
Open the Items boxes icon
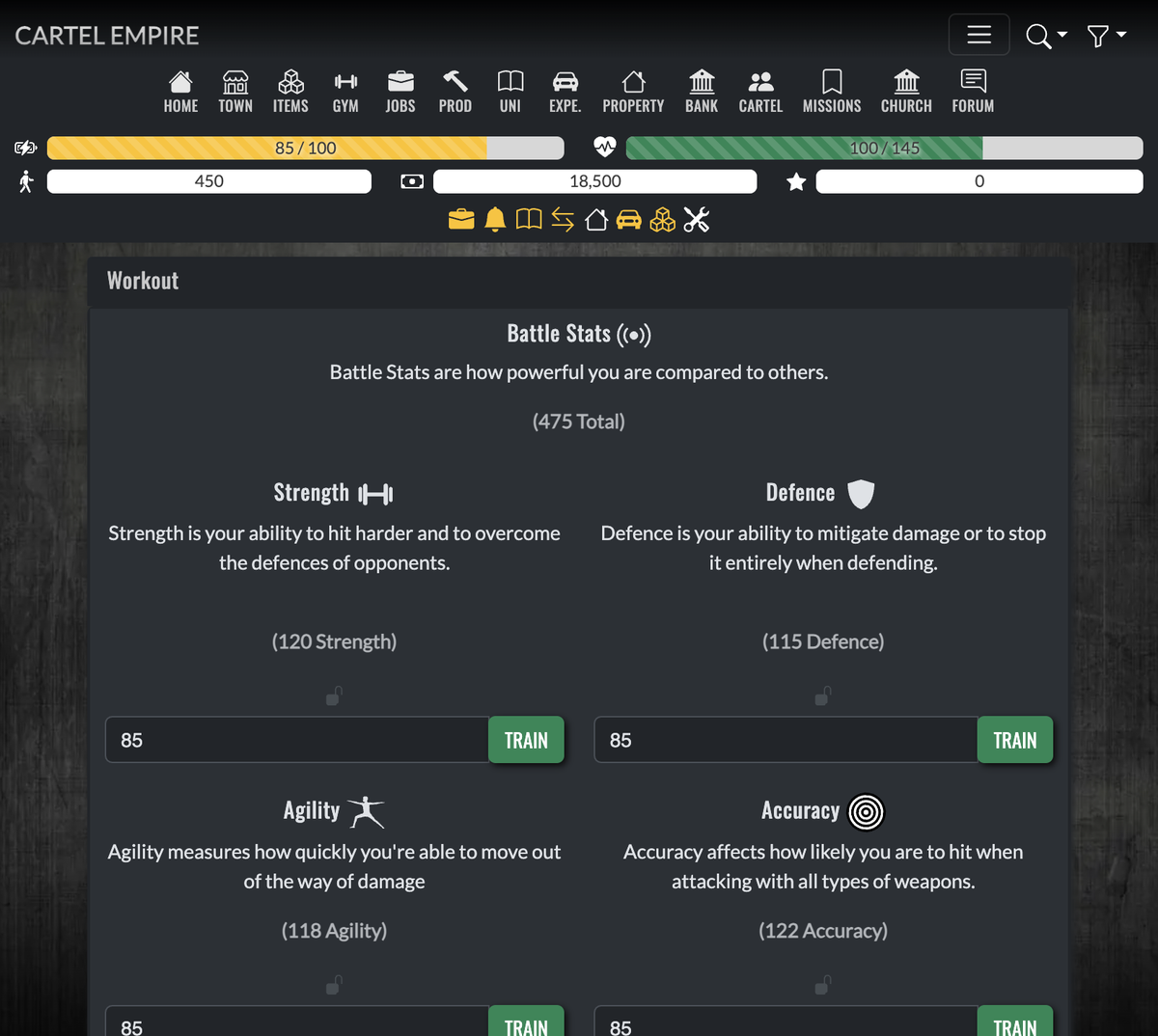[290, 81]
